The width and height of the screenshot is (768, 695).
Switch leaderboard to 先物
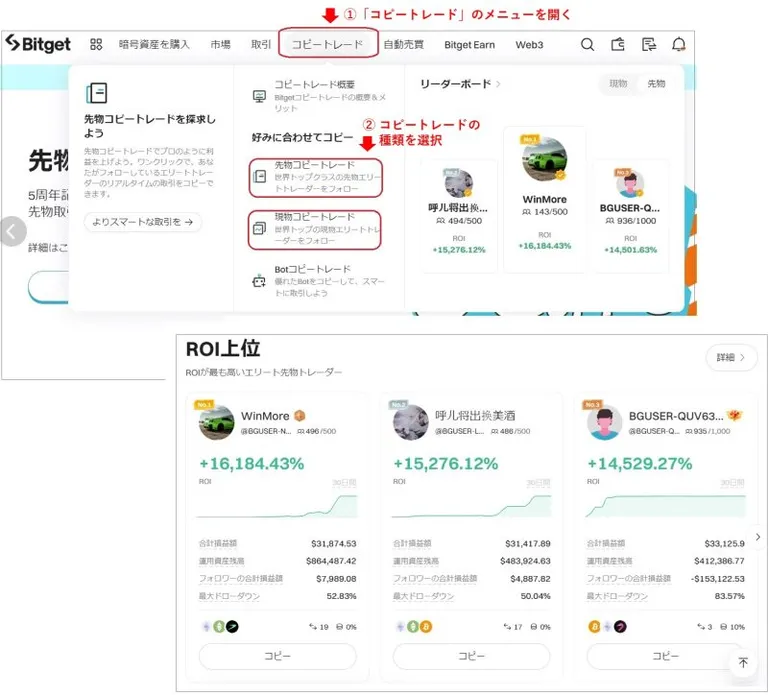[656, 84]
